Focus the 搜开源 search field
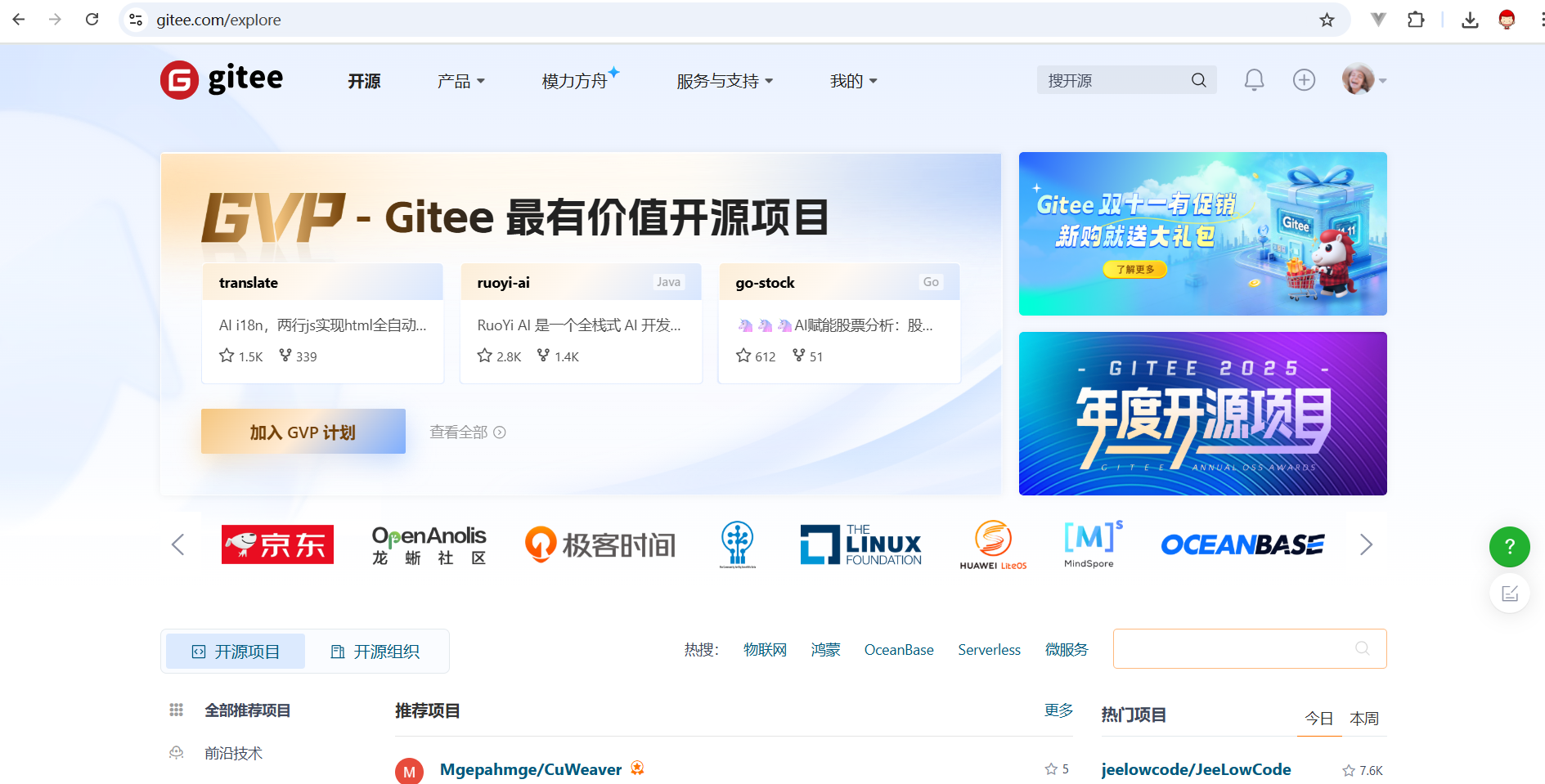The image size is (1545, 784). coord(1126,80)
